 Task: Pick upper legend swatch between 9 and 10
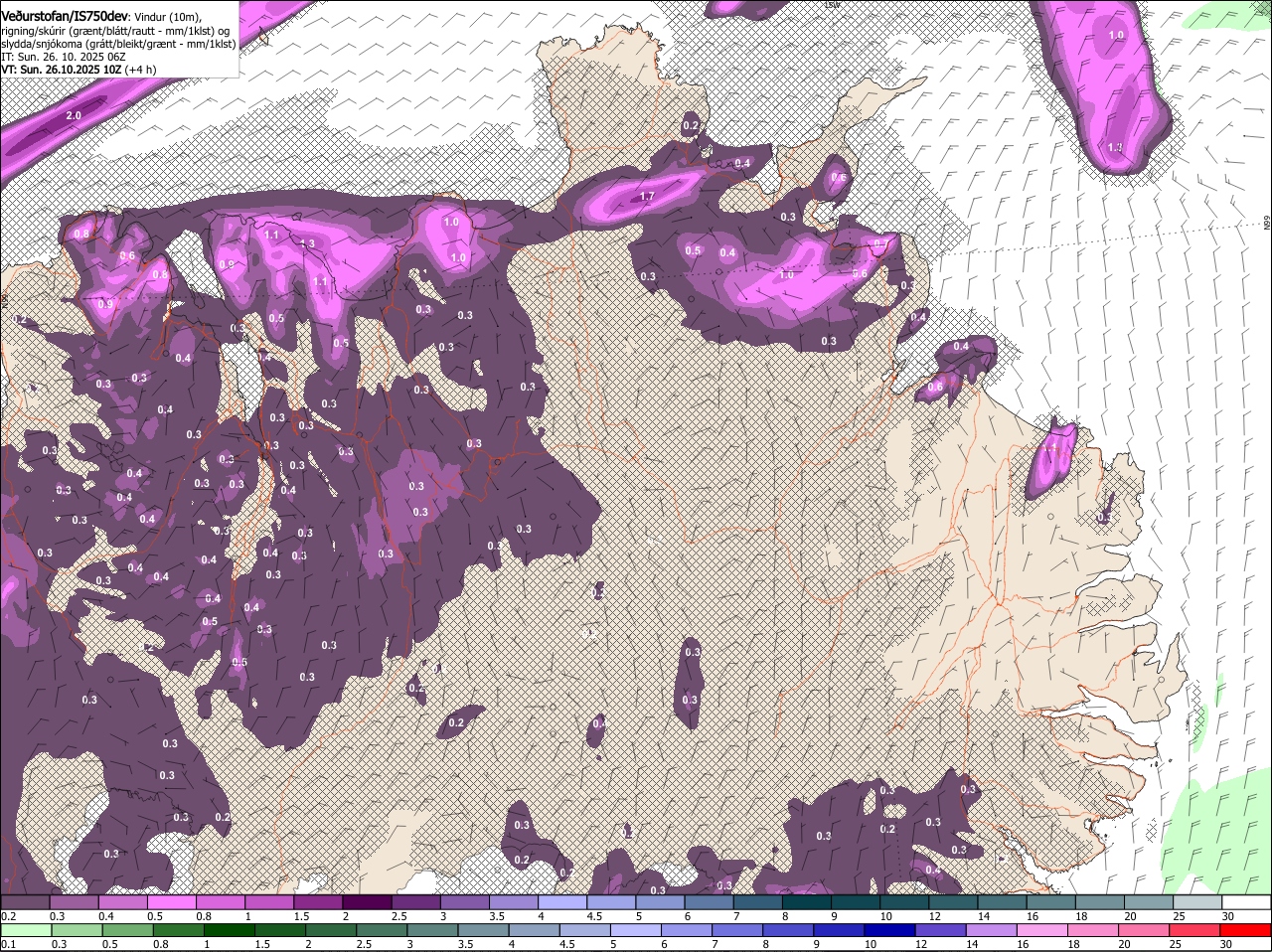pos(856,902)
